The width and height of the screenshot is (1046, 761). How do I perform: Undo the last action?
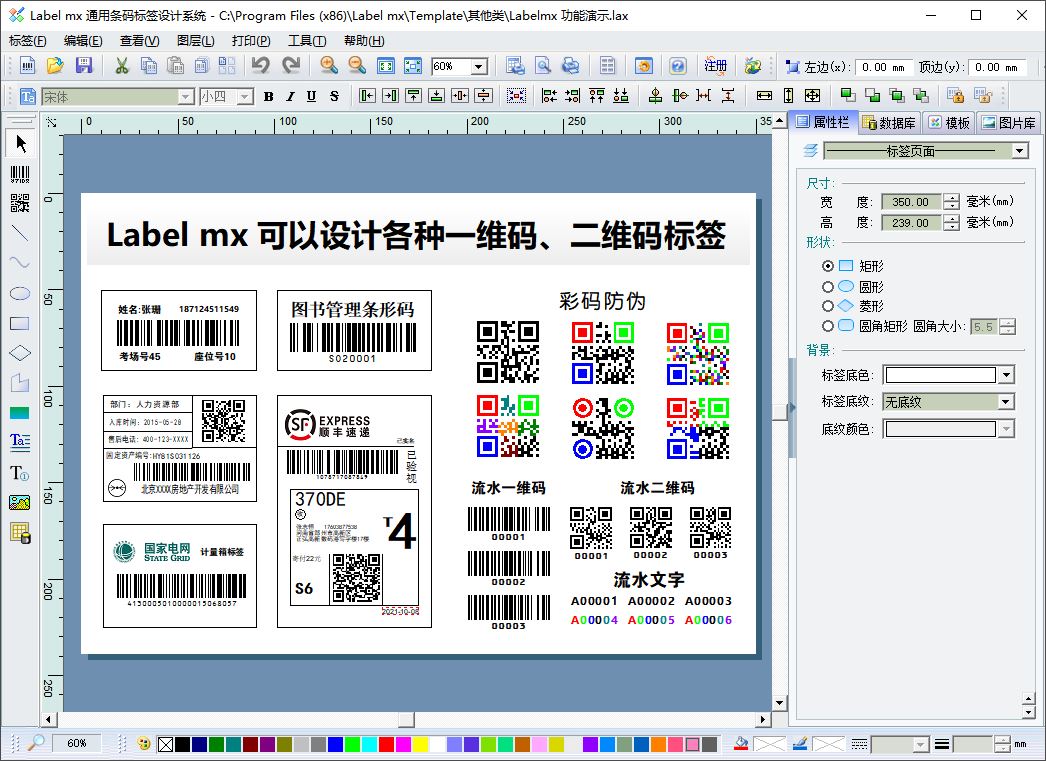point(261,65)
